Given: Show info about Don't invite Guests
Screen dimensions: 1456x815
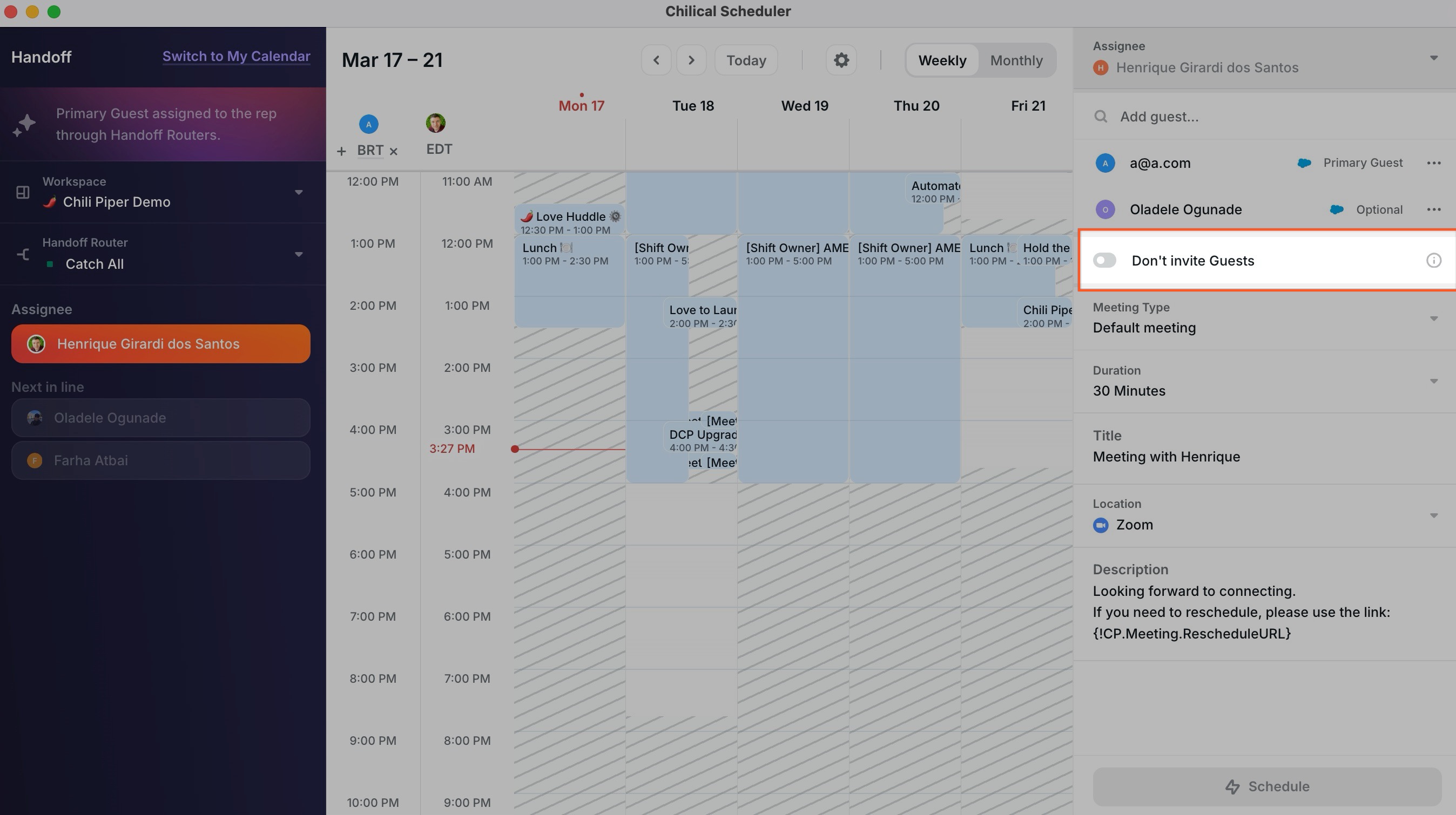Looking at the screenshot, I should [1433, 260].
